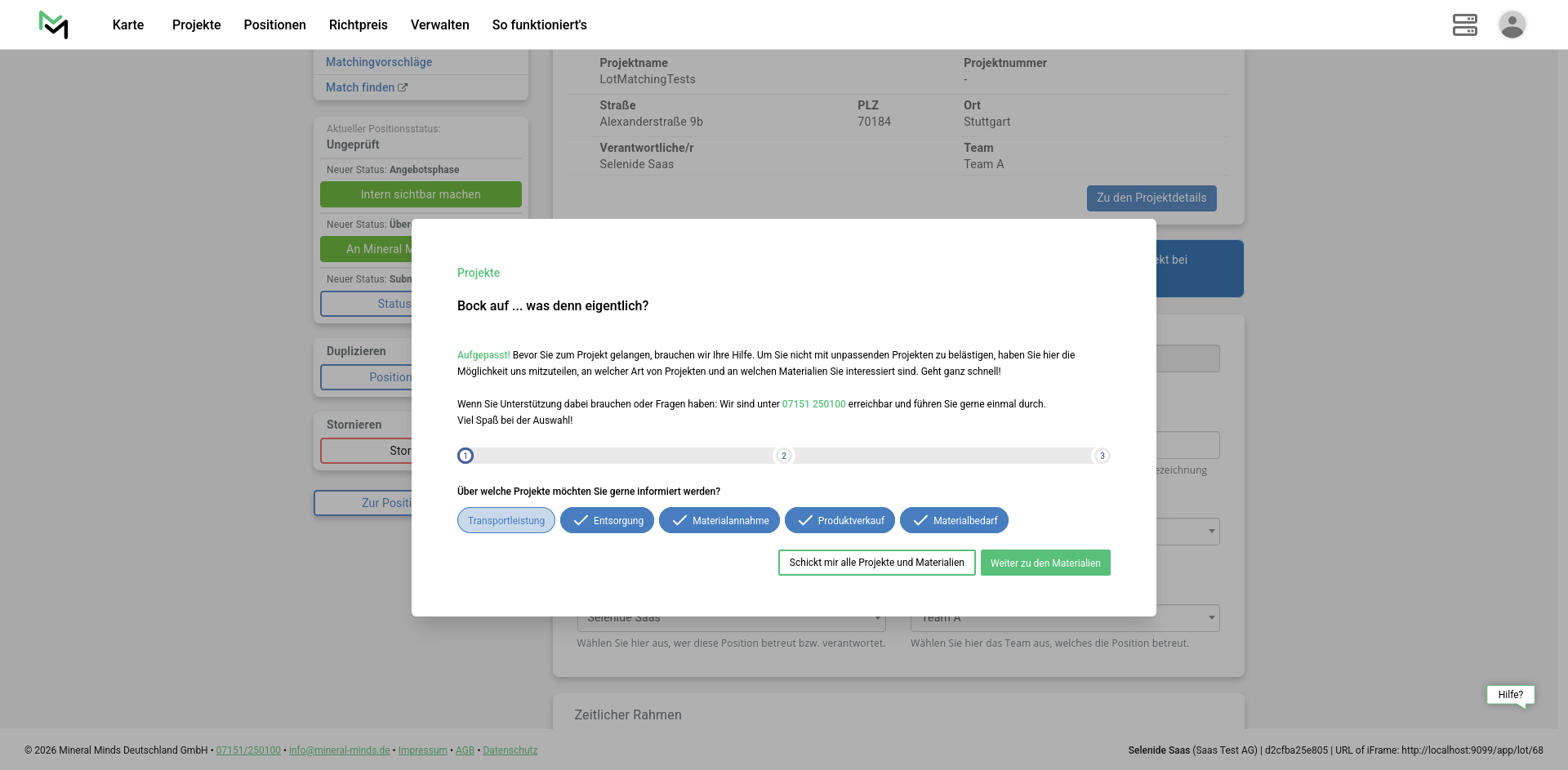
Task: Deselect the Entsorgung chip
Action: tap(607, 521)
